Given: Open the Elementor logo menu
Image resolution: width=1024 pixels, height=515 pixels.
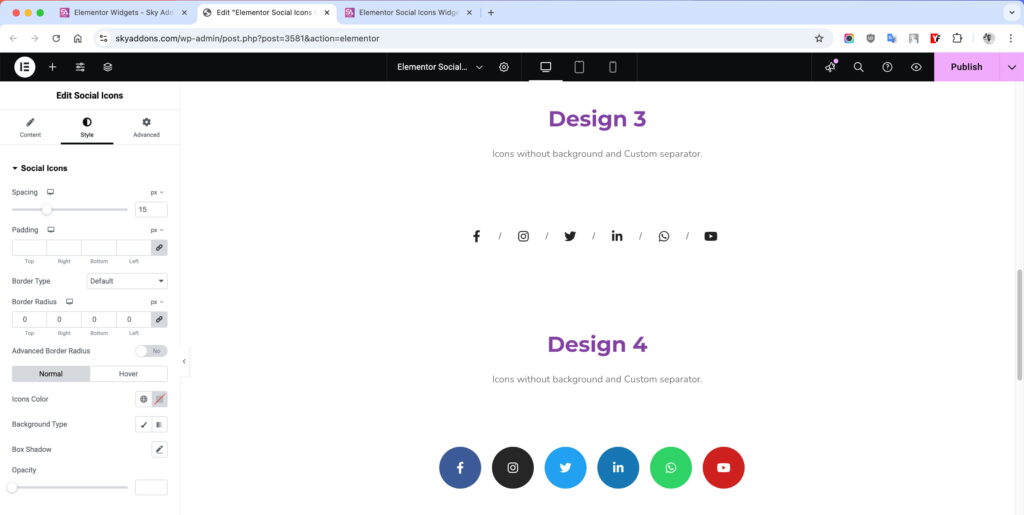Looking at the screenshot, I should click(25, 67).
